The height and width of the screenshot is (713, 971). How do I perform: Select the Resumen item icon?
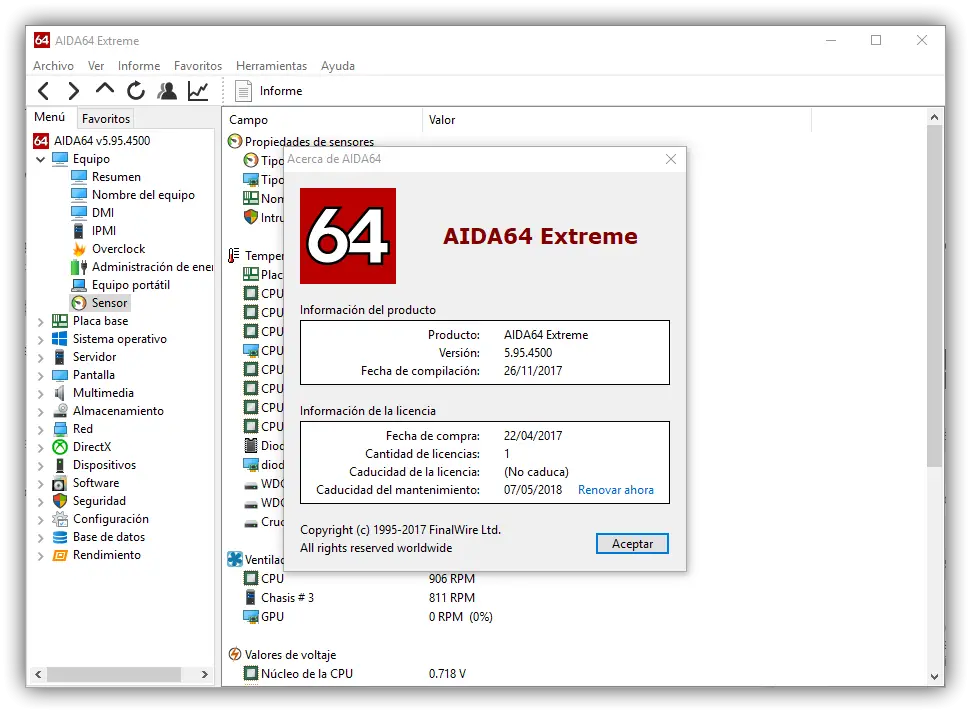tap(79, 177)
